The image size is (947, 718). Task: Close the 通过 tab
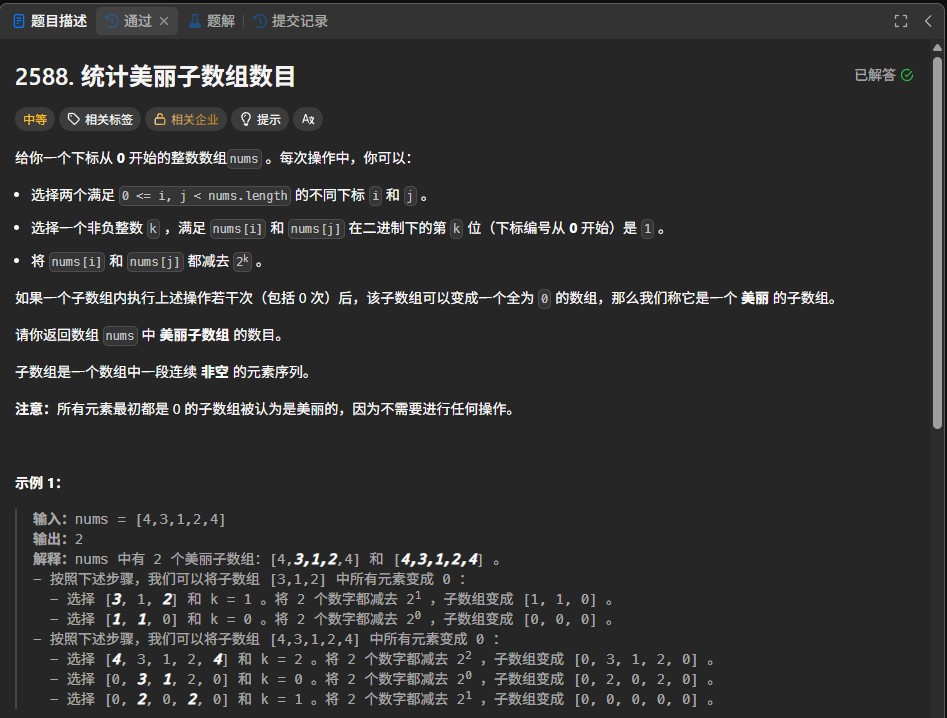tap(164, 21)
